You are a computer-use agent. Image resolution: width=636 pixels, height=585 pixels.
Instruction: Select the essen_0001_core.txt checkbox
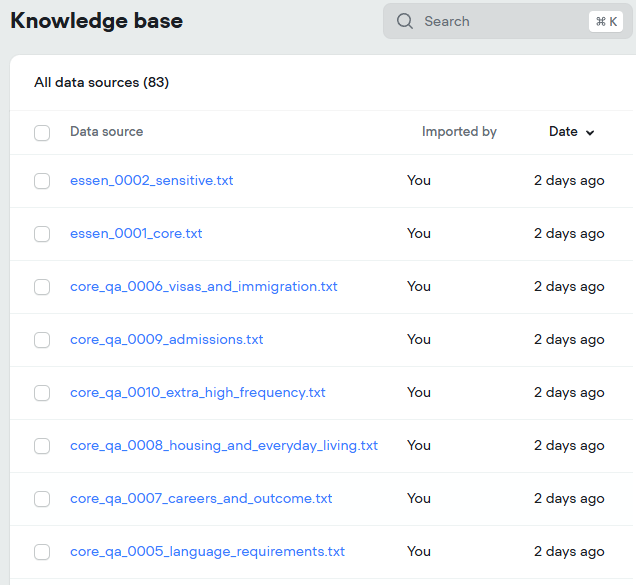coord(42,234)
